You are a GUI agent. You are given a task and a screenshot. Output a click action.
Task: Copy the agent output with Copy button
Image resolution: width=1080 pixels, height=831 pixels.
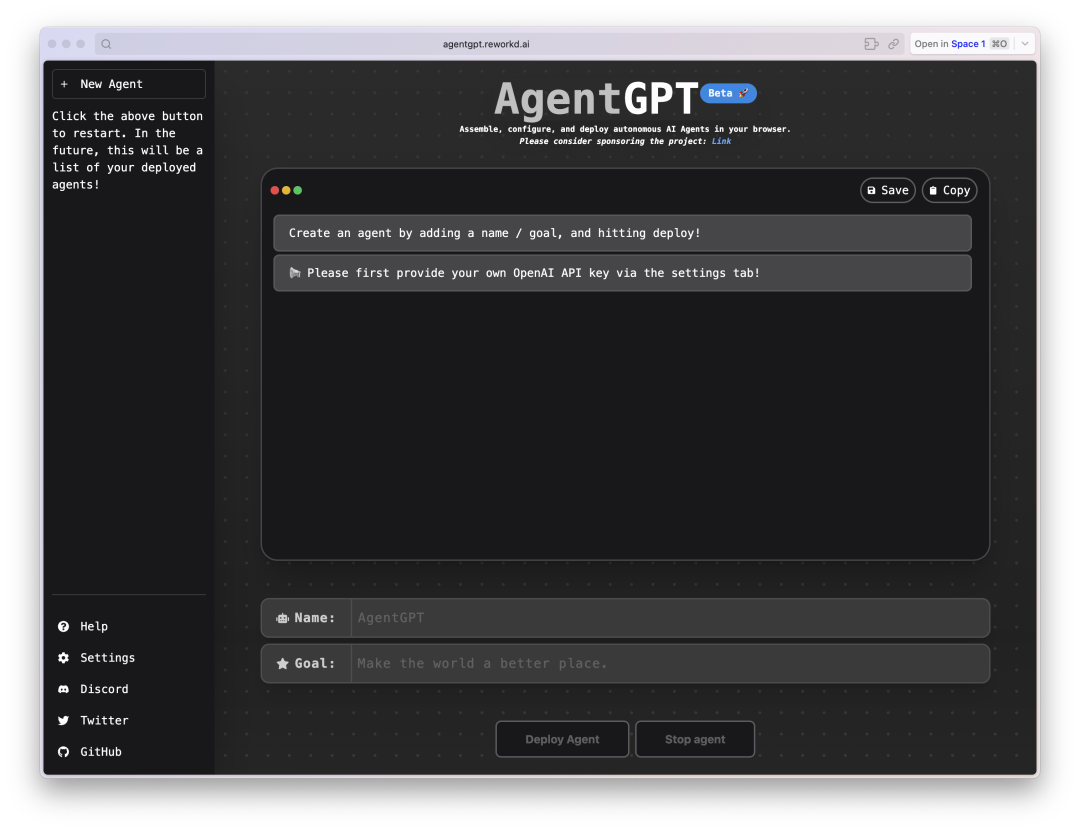(x=949, y=190)
